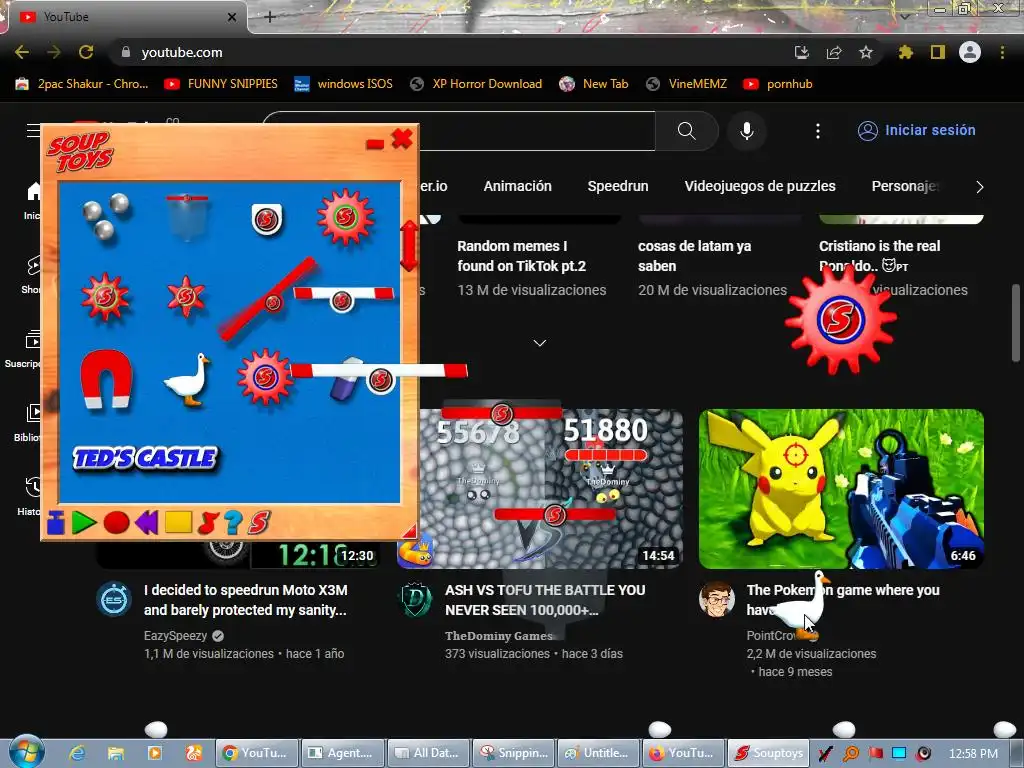Select the diagonal red ramp toy
1024x768 pixels.
point(268,299)
